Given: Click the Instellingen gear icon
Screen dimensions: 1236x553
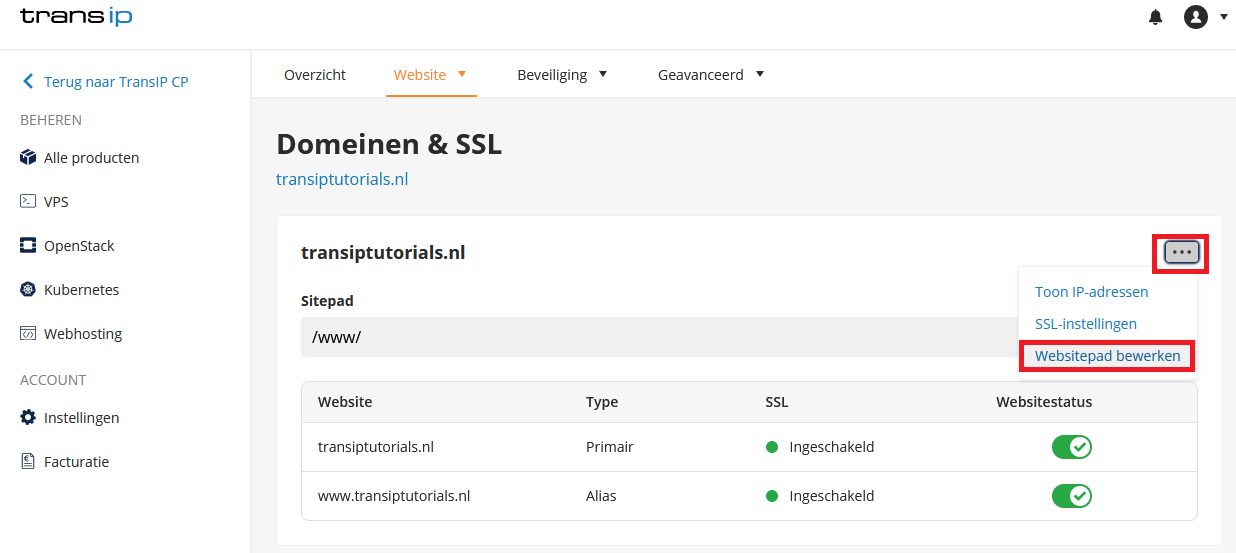Looking at the screenshot, I should pyautogui.click(x=28, y=418).
